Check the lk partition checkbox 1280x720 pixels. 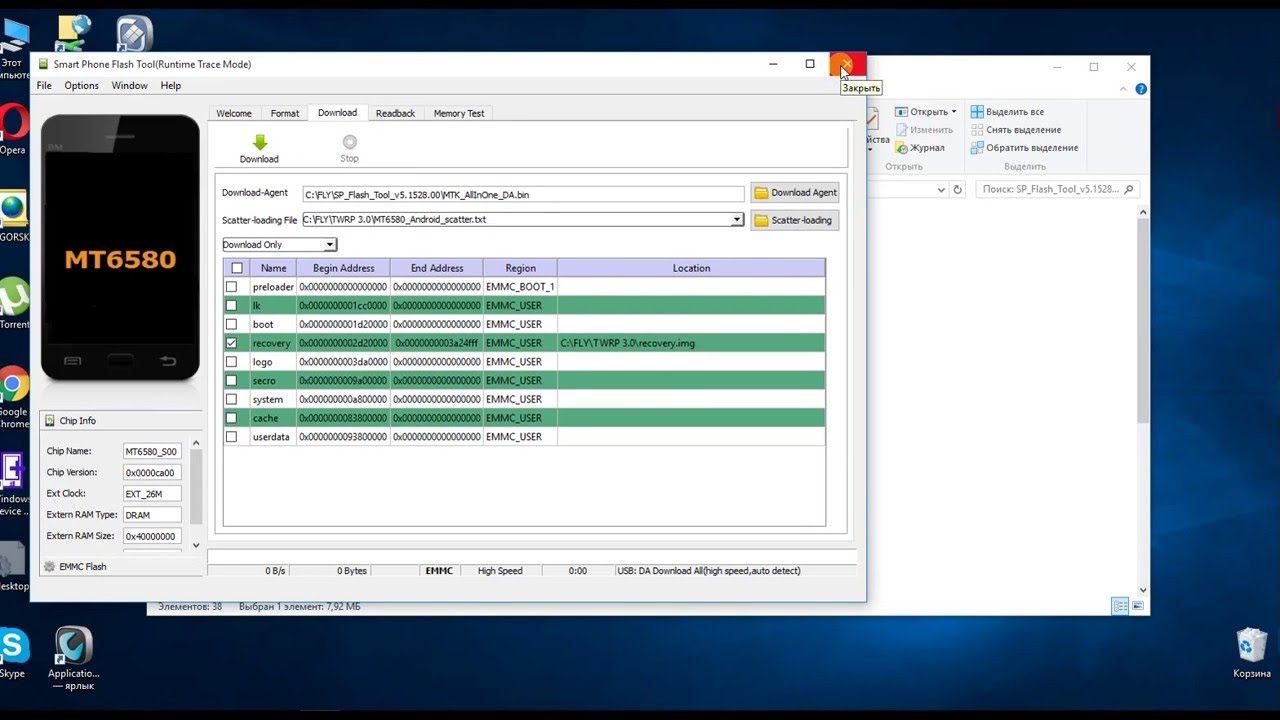(x=231, y=306)
